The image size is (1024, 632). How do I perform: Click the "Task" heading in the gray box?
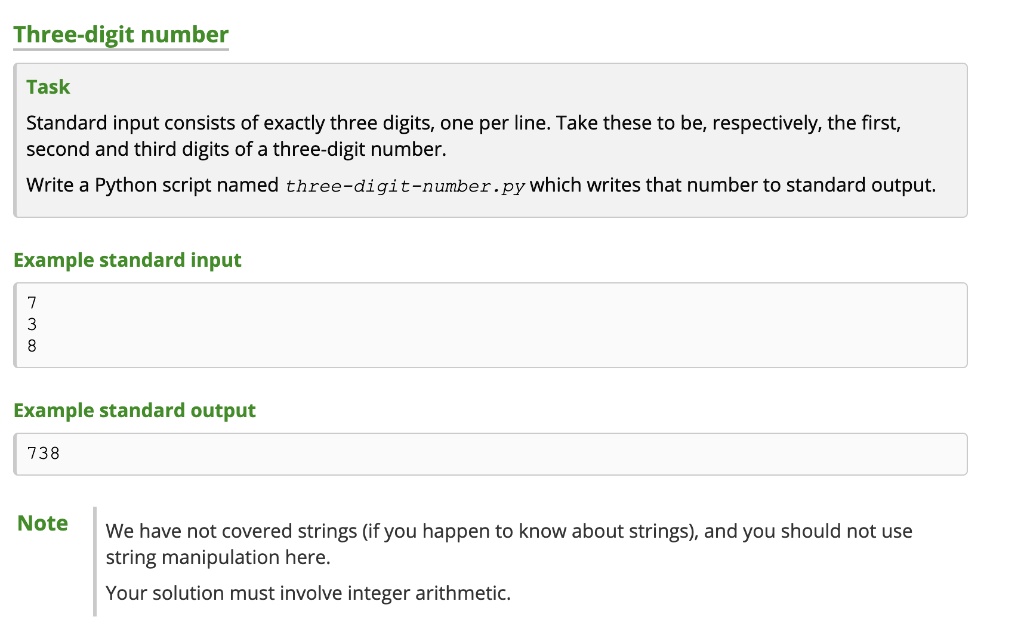(48, 87)
